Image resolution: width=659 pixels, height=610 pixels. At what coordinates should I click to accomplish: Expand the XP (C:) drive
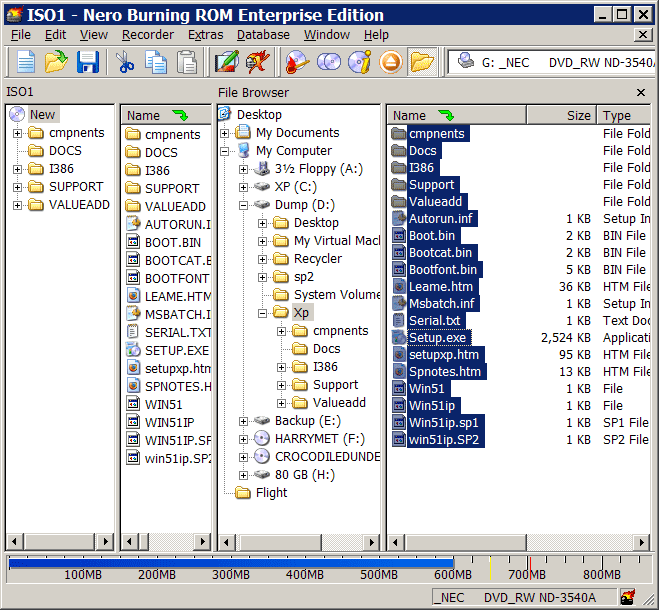243,187
